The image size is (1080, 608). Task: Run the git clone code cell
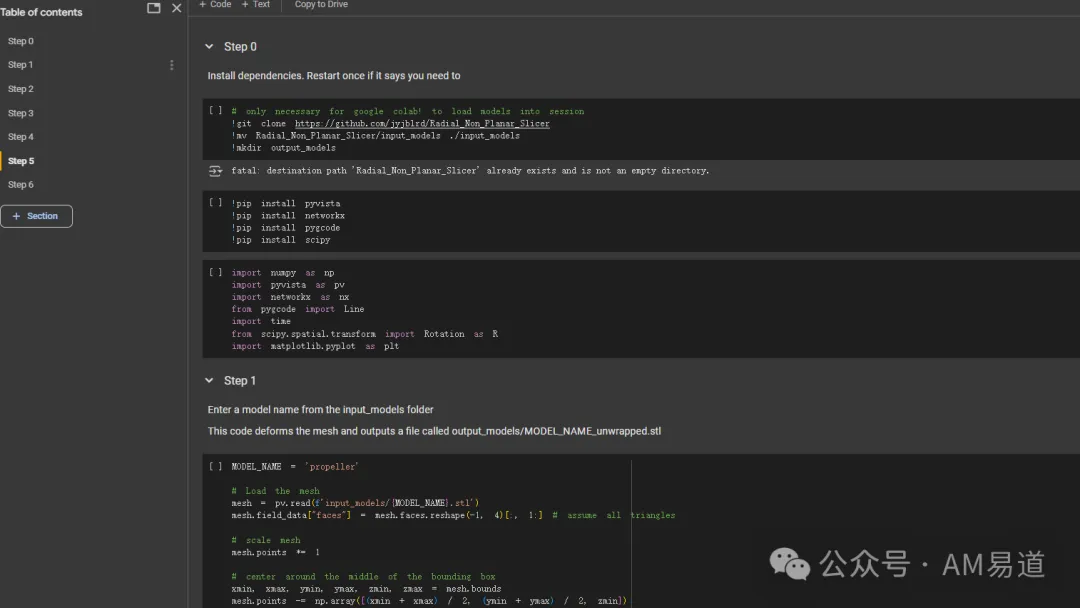(x=216, y=110)
